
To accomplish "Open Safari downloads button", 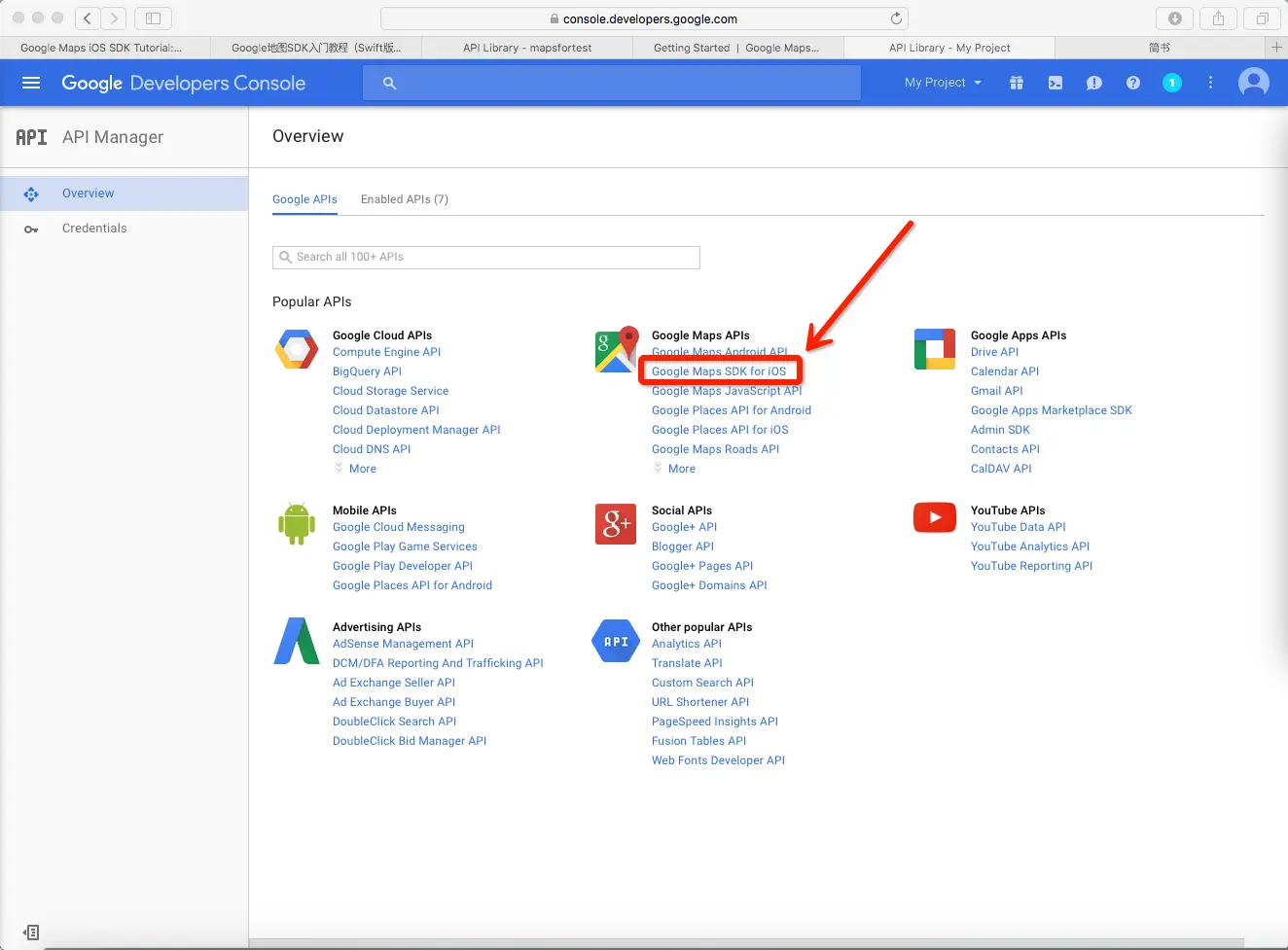I will (x=1174, y=18).
